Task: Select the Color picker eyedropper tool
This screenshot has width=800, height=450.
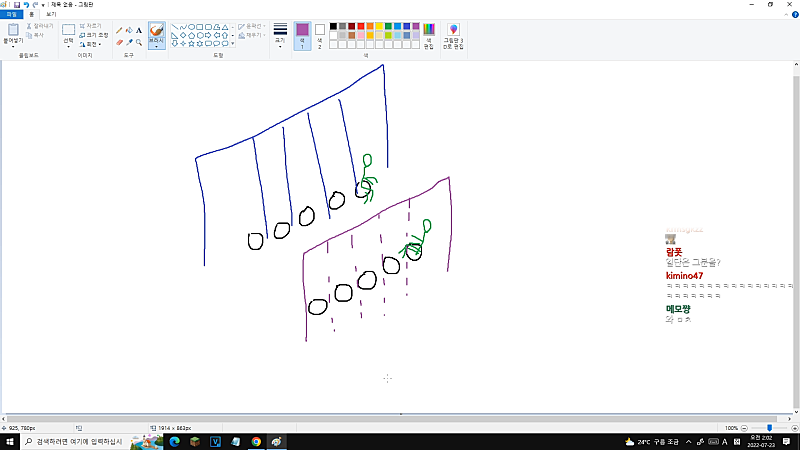Action: pyautogui.click(x=129, y=42)
